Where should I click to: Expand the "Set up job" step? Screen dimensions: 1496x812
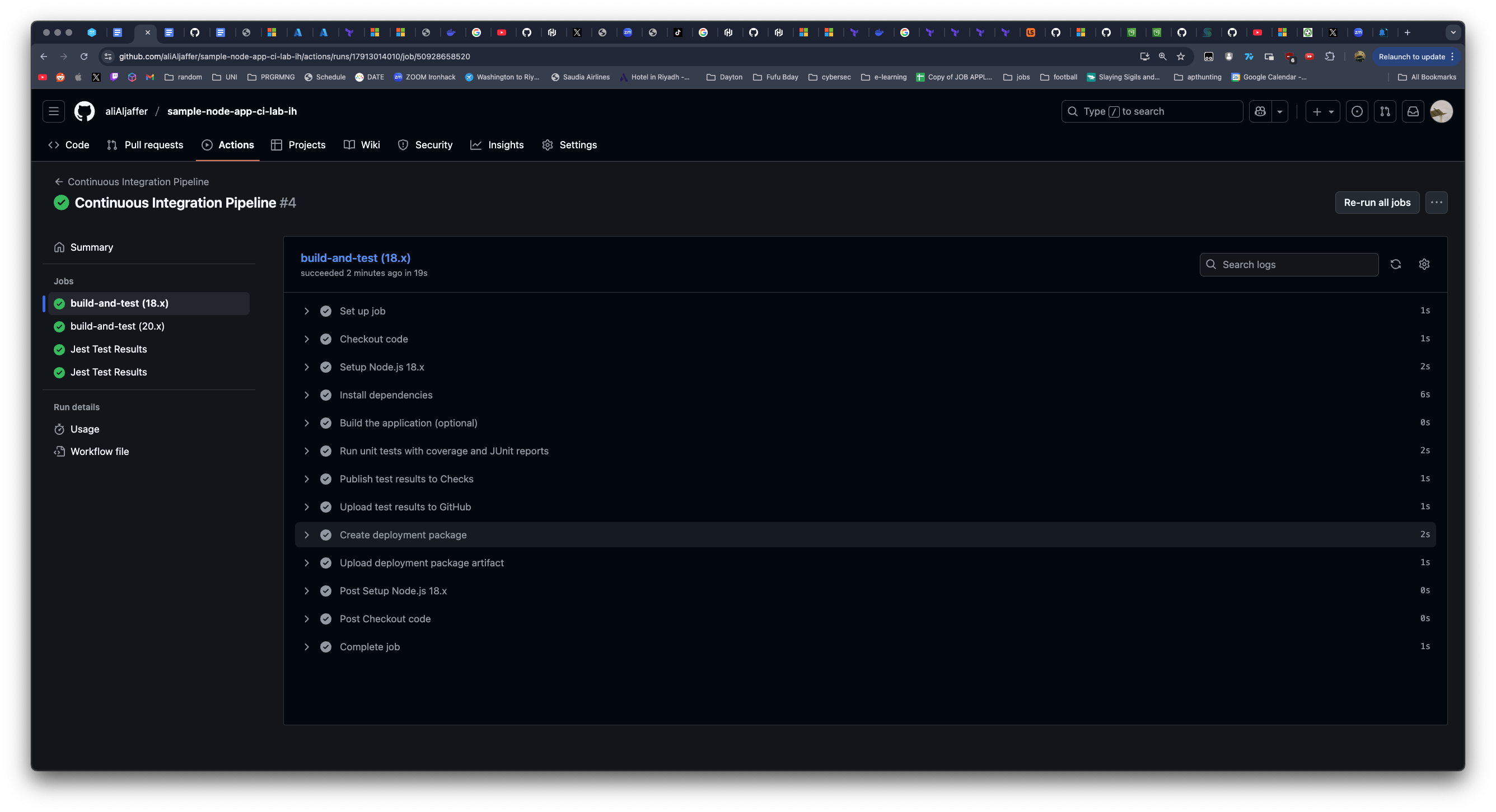(307, 311)
